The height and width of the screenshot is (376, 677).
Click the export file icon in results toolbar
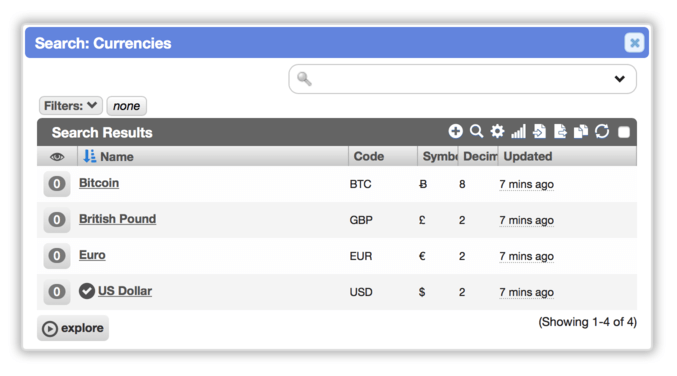tap(560, 131)
